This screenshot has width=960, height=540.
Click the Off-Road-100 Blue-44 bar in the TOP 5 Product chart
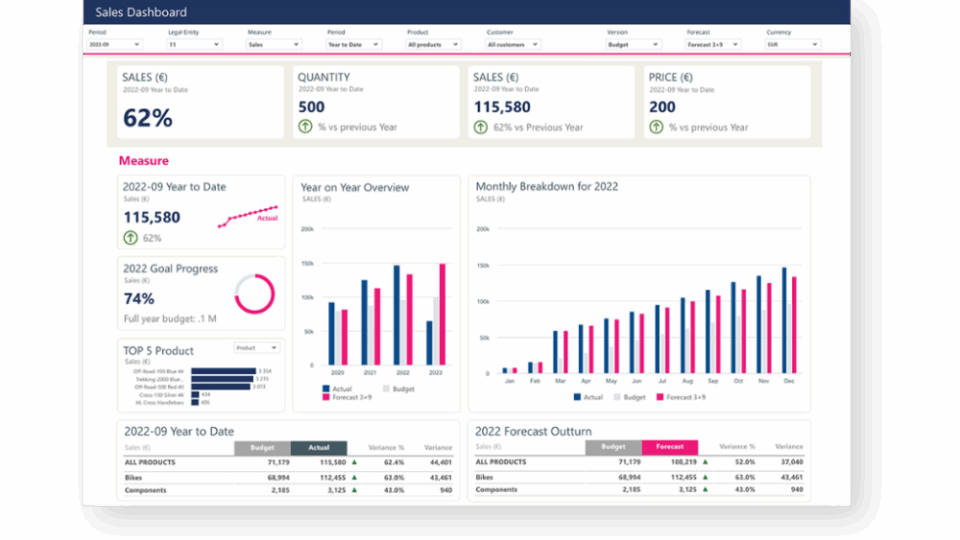coord(222,371)
